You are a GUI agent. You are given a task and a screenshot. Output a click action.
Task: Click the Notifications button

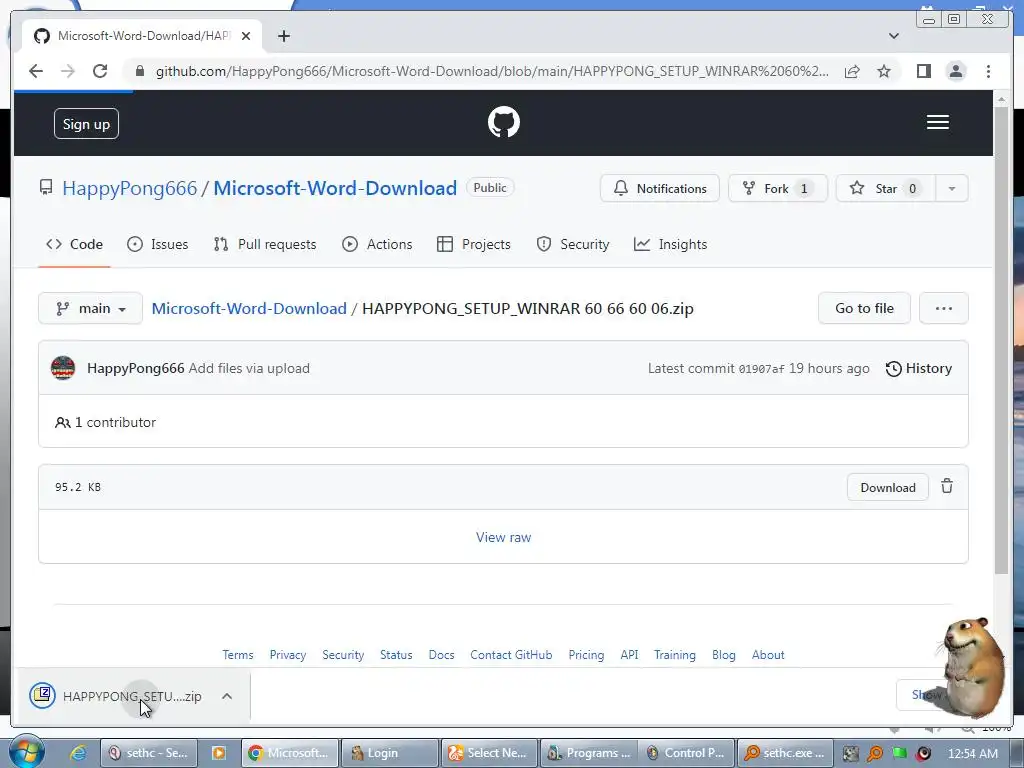pos(660,188)
